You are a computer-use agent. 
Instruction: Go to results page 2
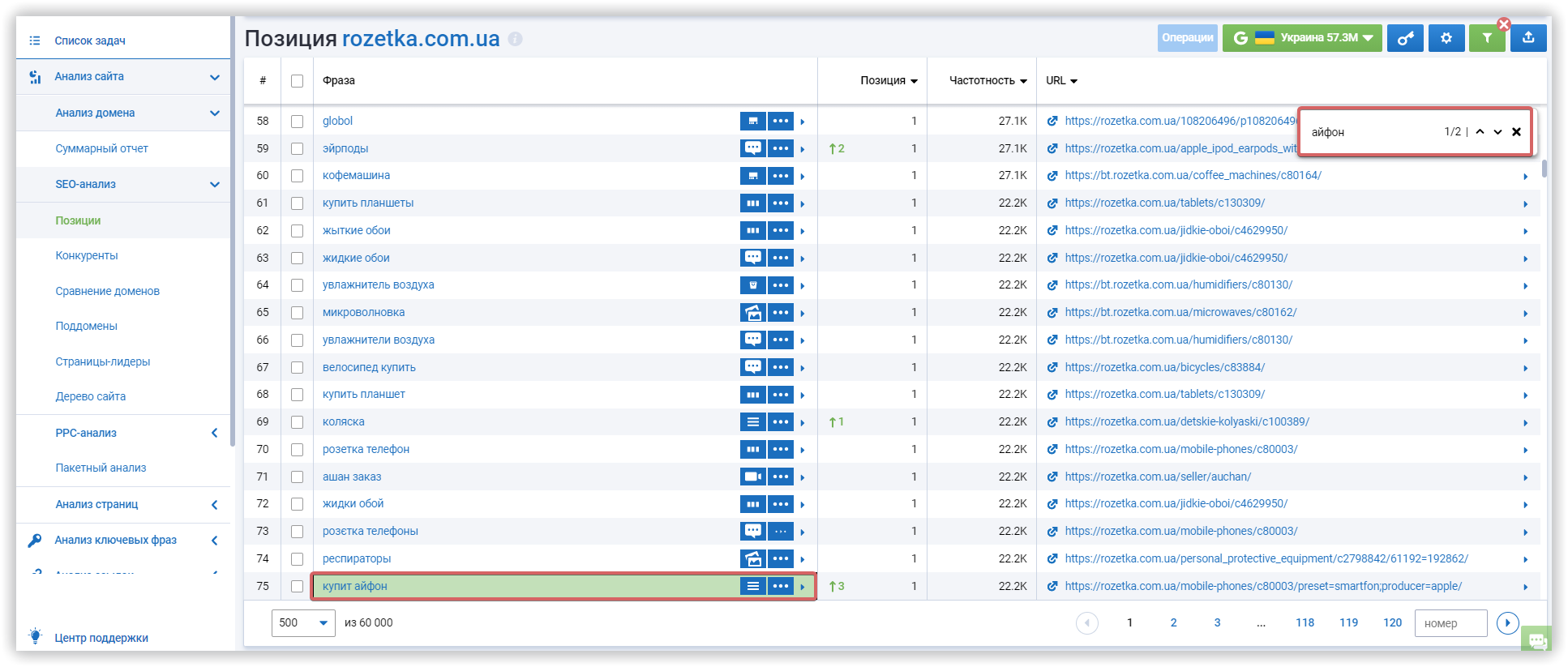(1173, 623)
